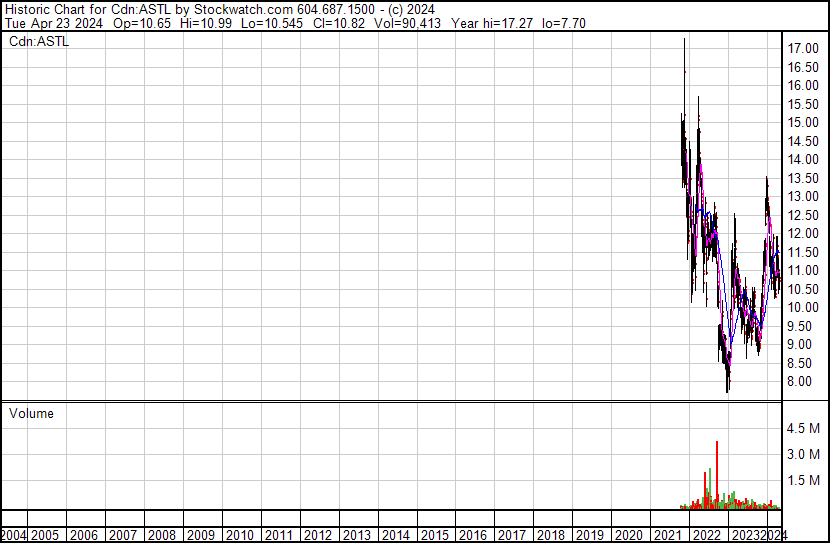Click the 15.00 price axis label

(804, 122)
